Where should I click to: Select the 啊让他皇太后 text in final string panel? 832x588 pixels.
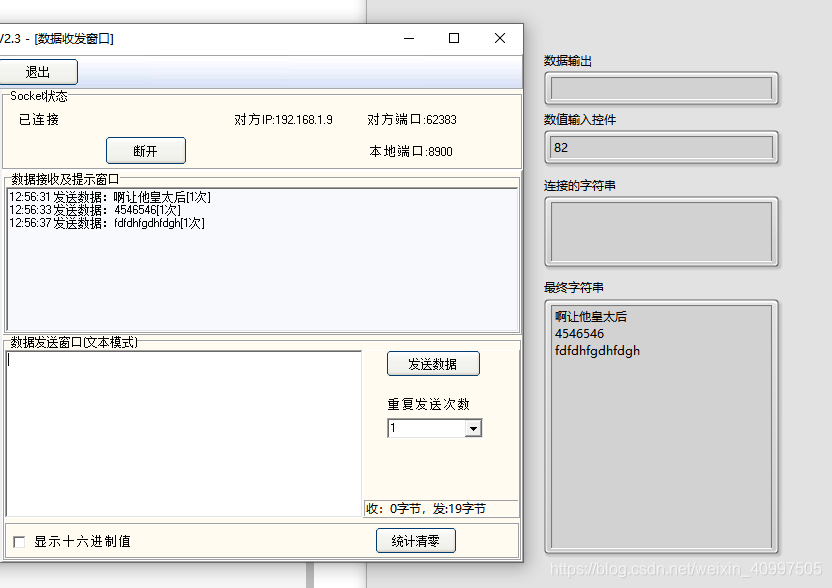[593, 317]
